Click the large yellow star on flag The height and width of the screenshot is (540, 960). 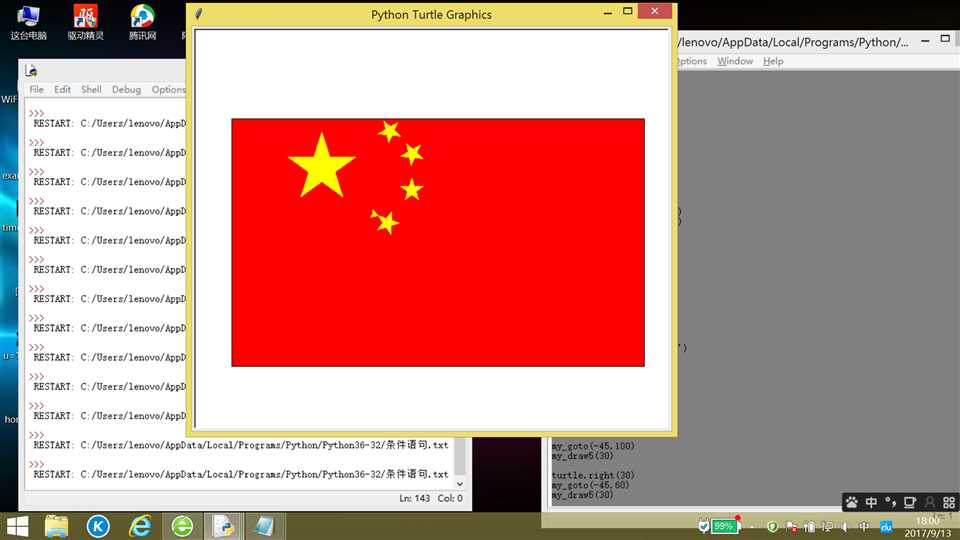[x=321, y=166]
